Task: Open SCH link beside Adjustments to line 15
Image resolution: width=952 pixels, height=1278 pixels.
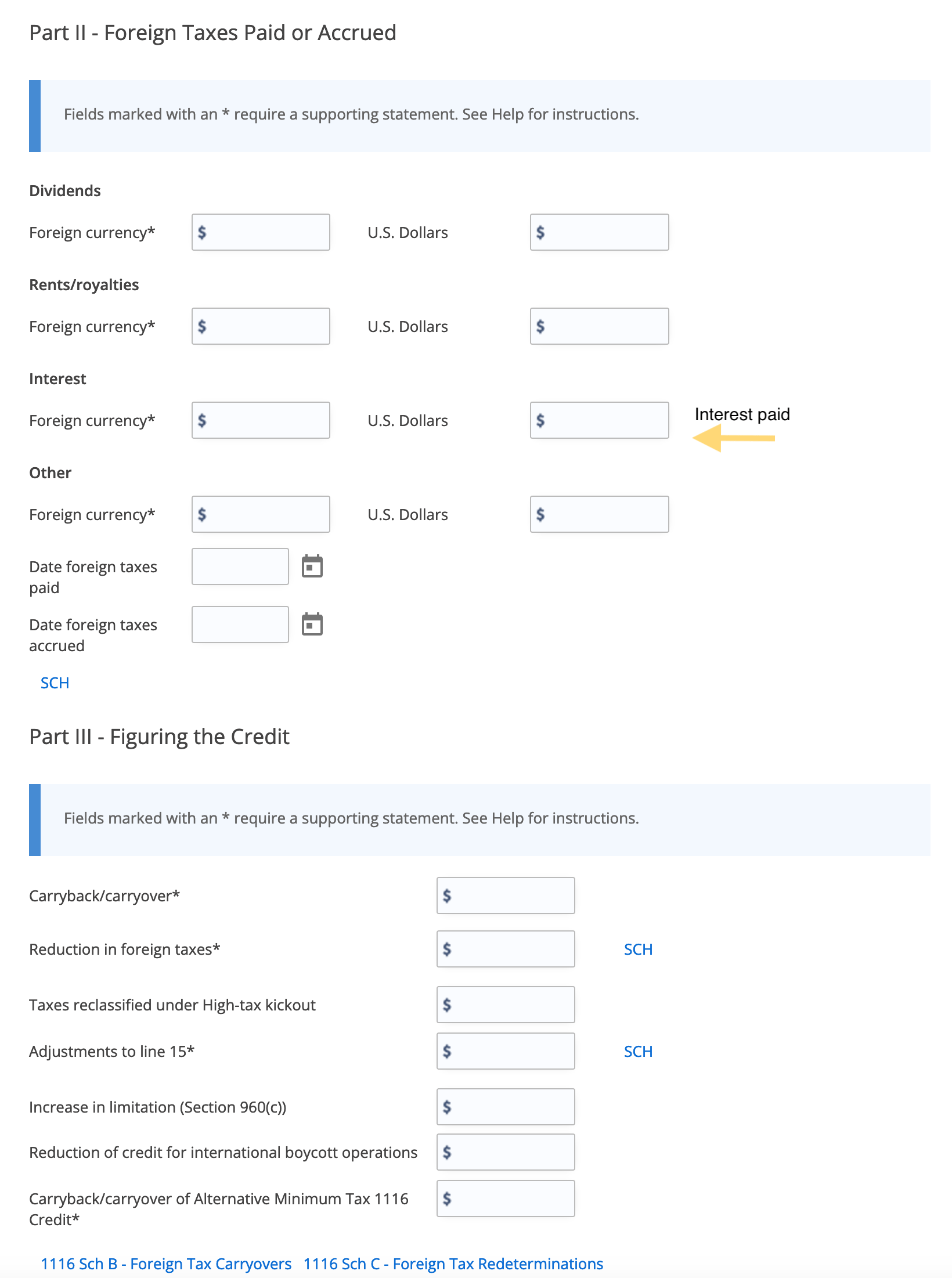Action: 638,1052
